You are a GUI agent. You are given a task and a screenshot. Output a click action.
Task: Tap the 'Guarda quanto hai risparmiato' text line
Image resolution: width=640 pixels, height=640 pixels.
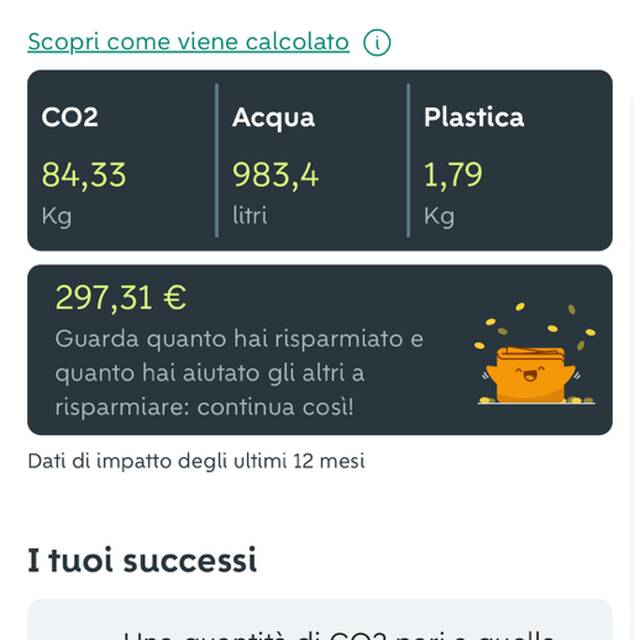point(239,339)
